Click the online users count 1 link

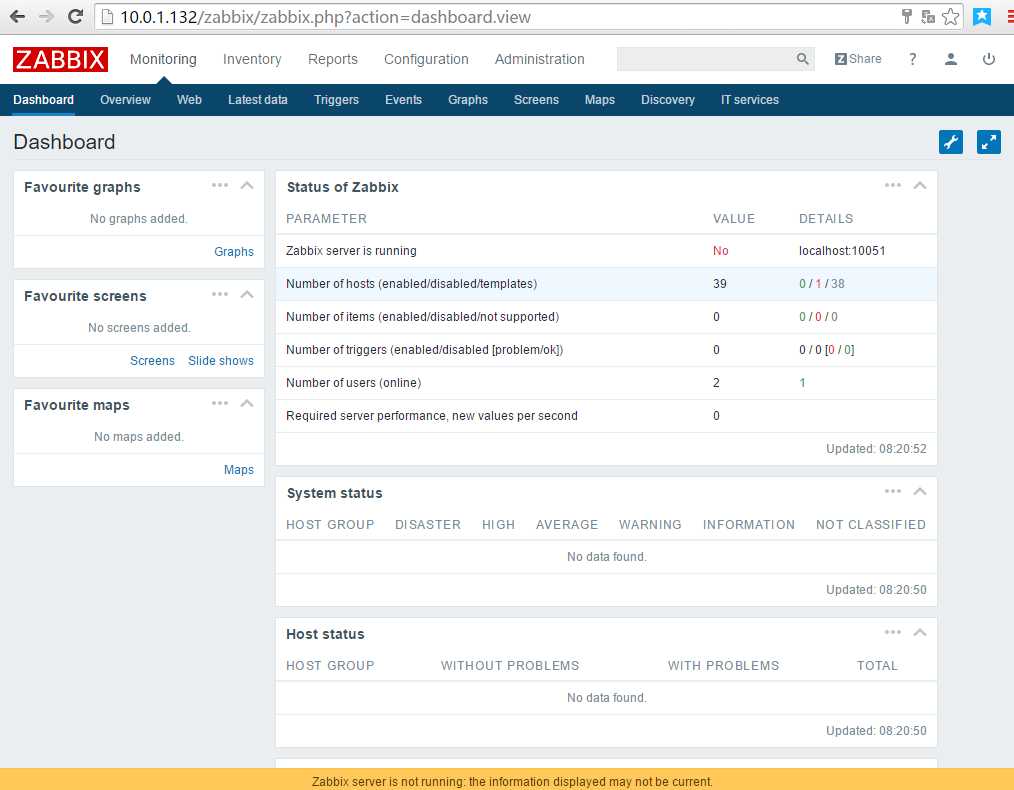coord(802,383)
